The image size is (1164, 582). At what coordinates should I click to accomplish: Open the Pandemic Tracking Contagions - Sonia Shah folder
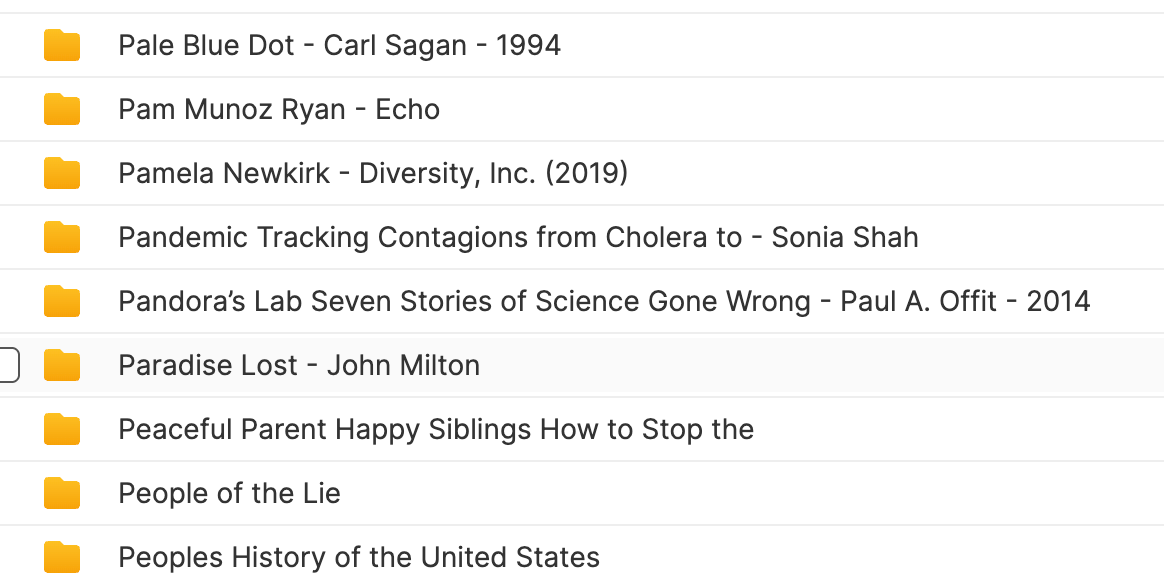[x=518, y=237]
